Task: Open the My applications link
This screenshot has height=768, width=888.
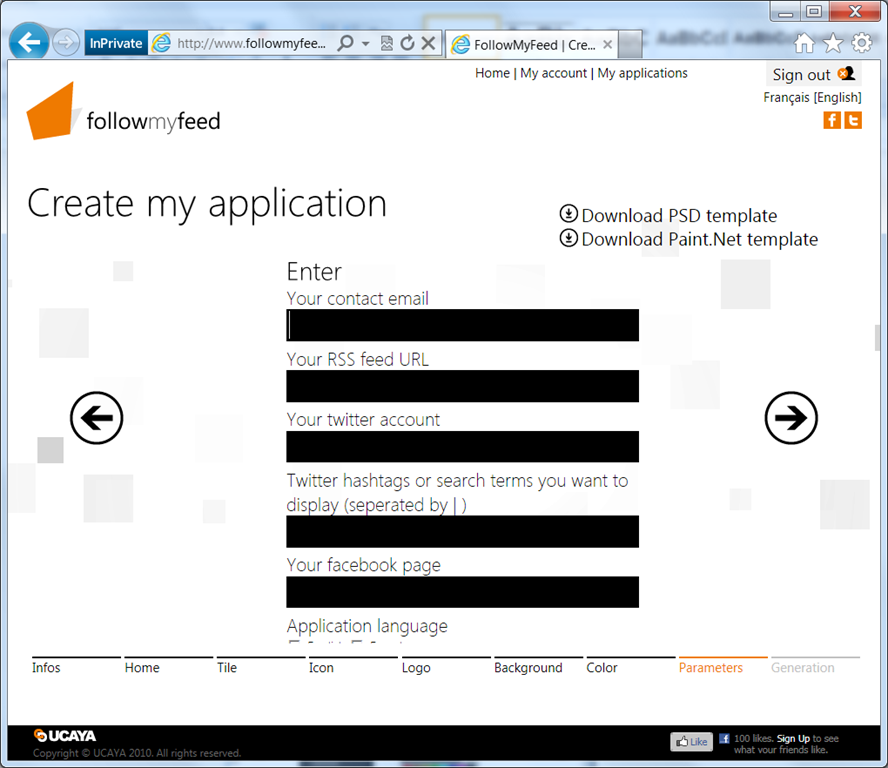Action: [642, 73]
